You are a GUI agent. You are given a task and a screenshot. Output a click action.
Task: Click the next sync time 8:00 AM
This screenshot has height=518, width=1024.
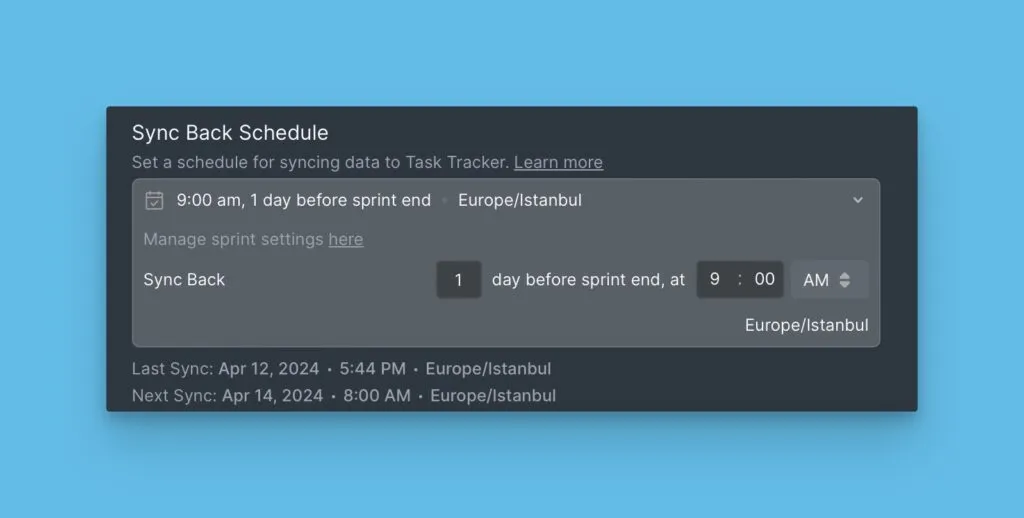click(376, 396)
